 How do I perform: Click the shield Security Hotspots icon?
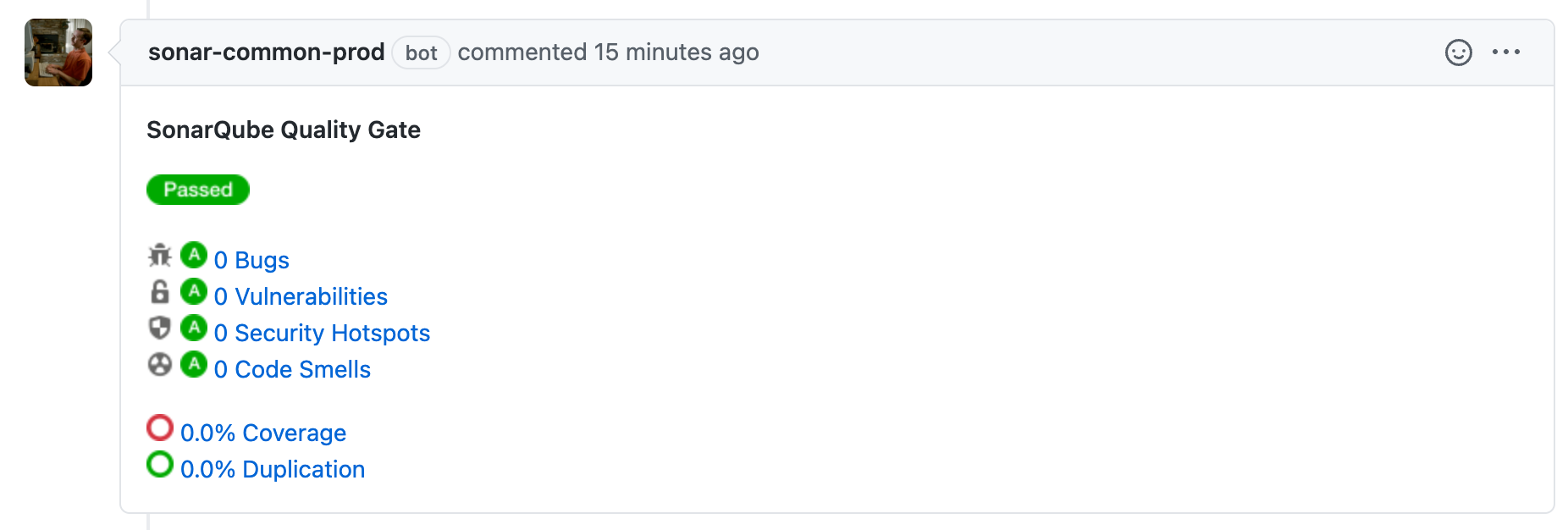click(x=159, y=328)
